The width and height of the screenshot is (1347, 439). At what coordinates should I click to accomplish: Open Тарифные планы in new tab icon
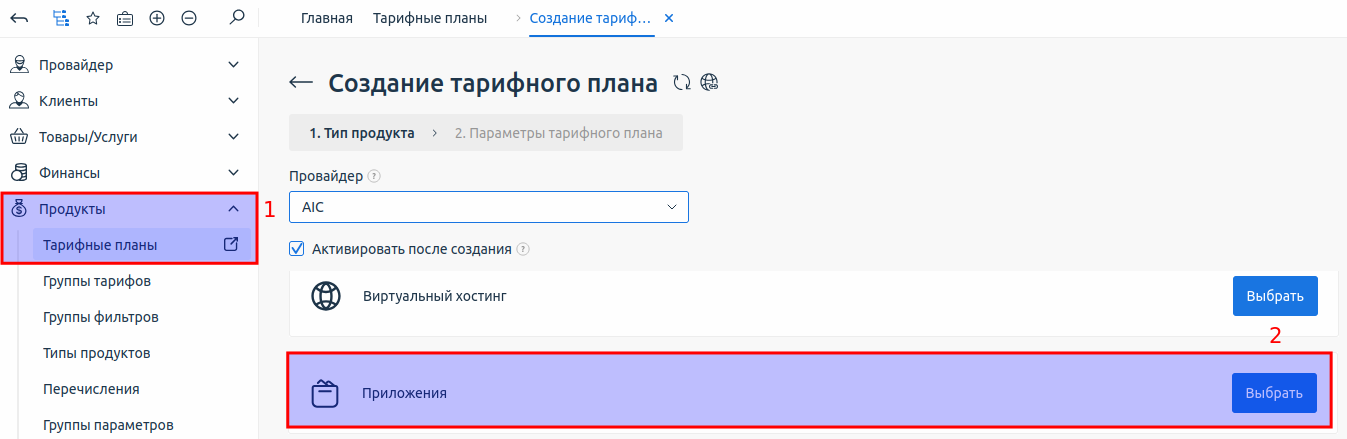tap(230, 244)
